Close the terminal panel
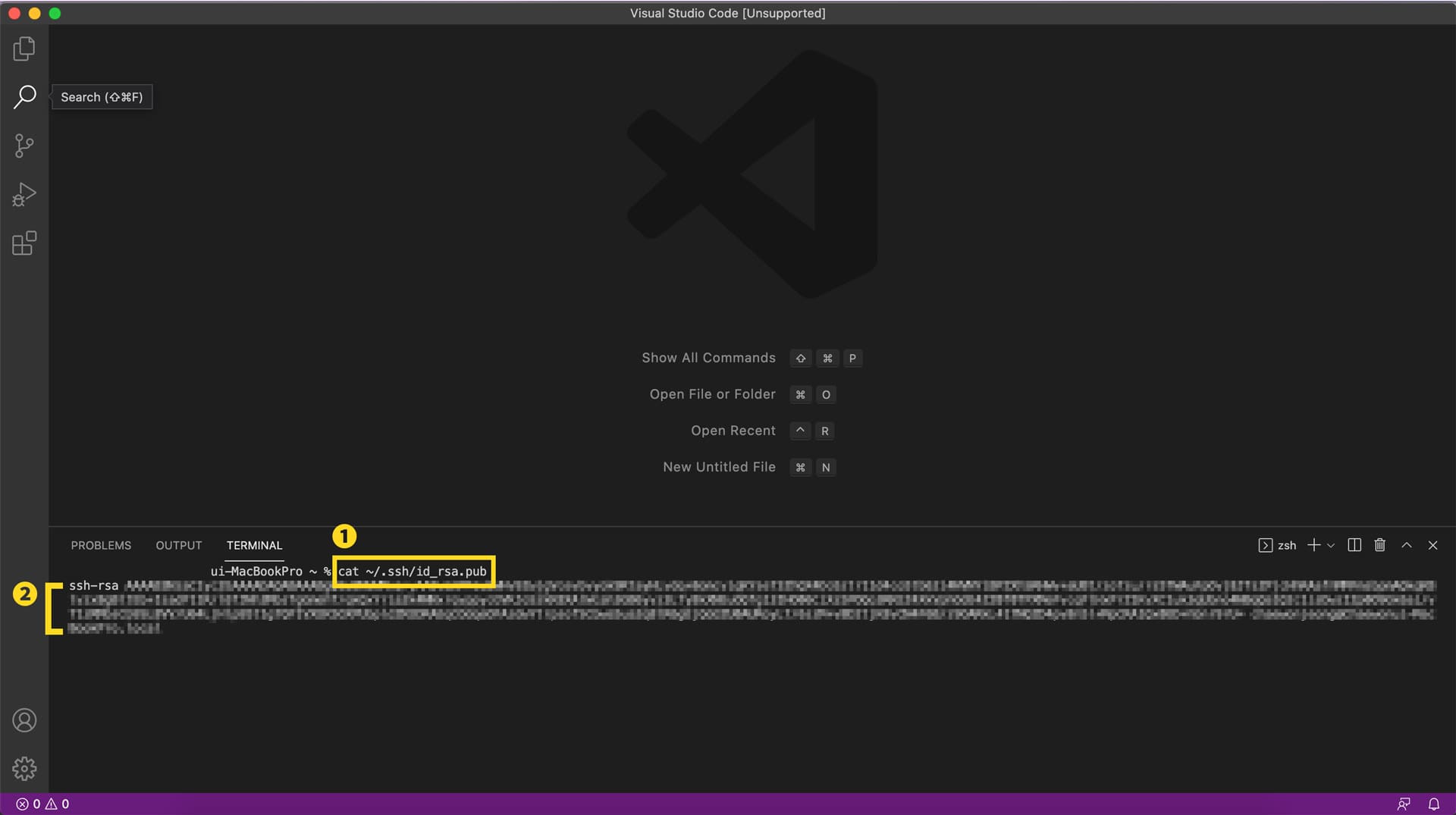This screenshot has width=1456, height=815. pos(1433,545)
